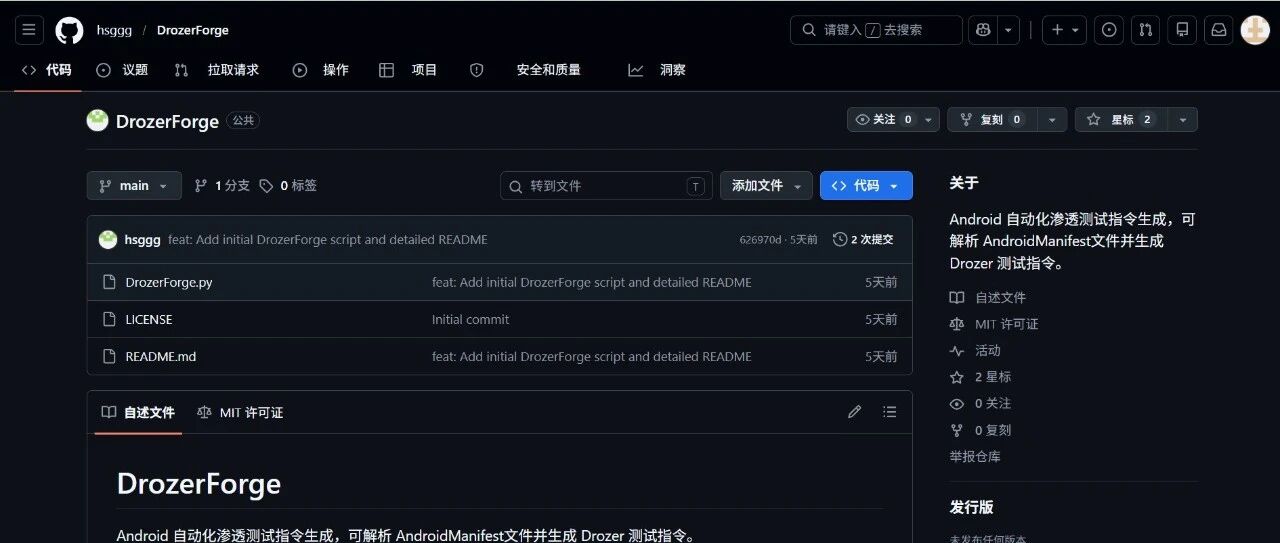Open 关注 watch options dropdown
1280x543 pixels.
tap(893, 120)
